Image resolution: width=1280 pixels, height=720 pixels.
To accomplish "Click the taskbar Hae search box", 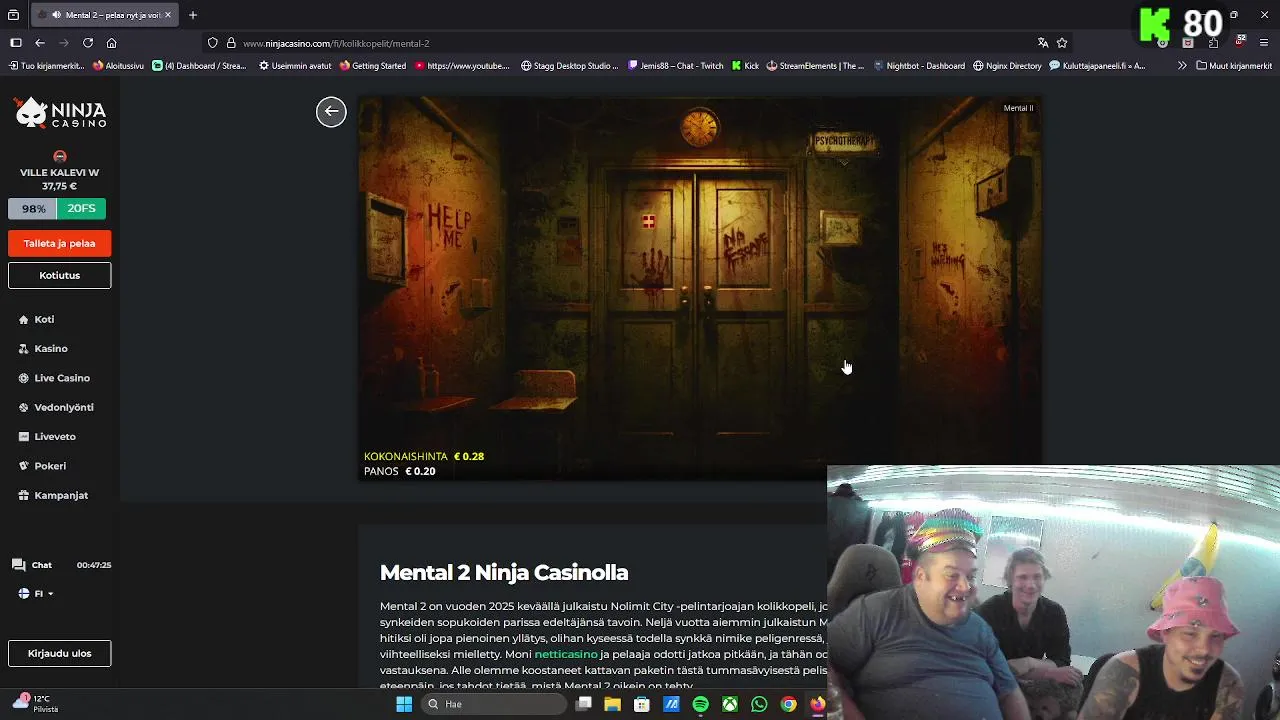I will click(495, 704).
